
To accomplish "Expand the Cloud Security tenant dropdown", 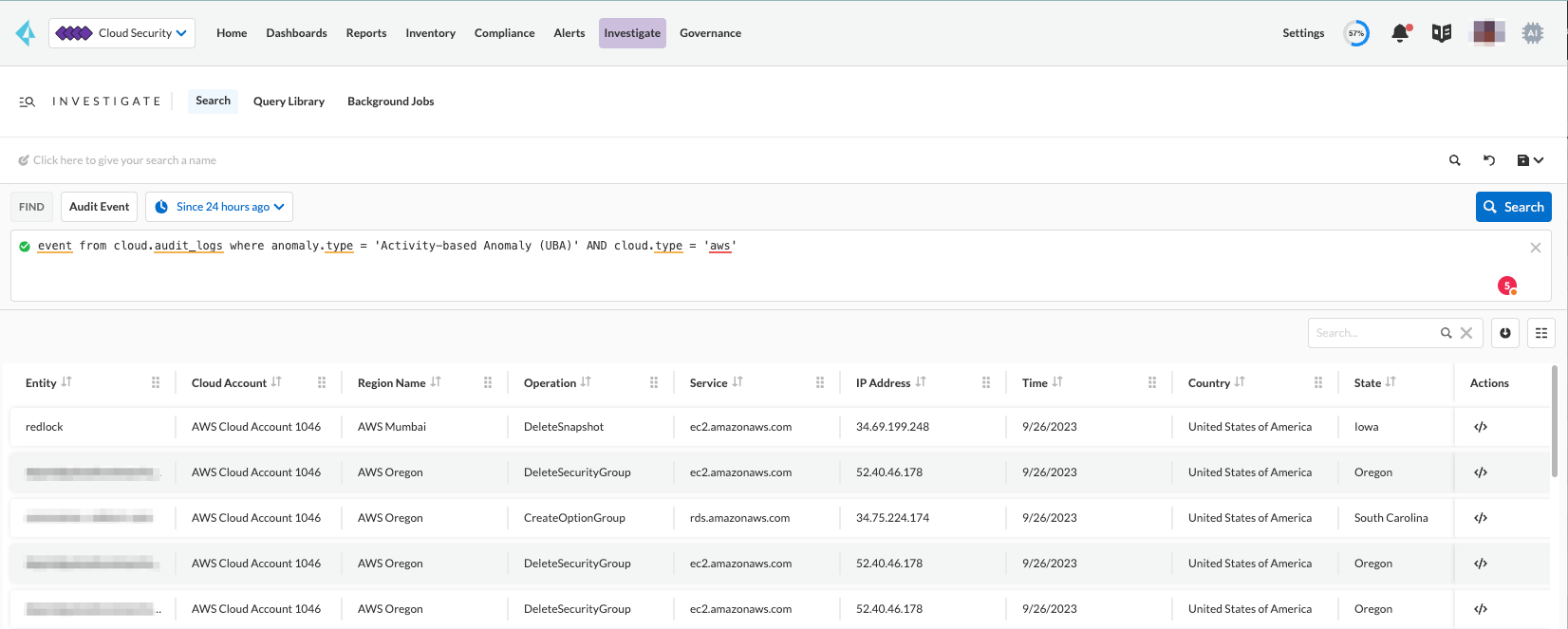I will coord(122,33).
